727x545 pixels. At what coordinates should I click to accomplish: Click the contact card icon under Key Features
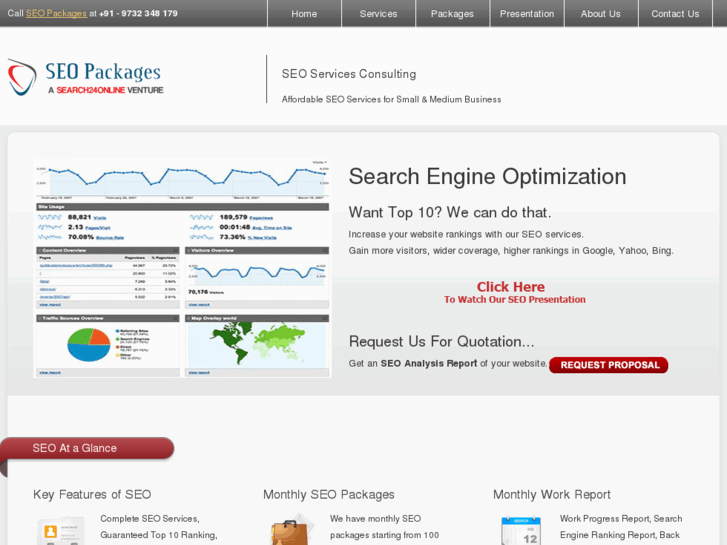point(60,531)
